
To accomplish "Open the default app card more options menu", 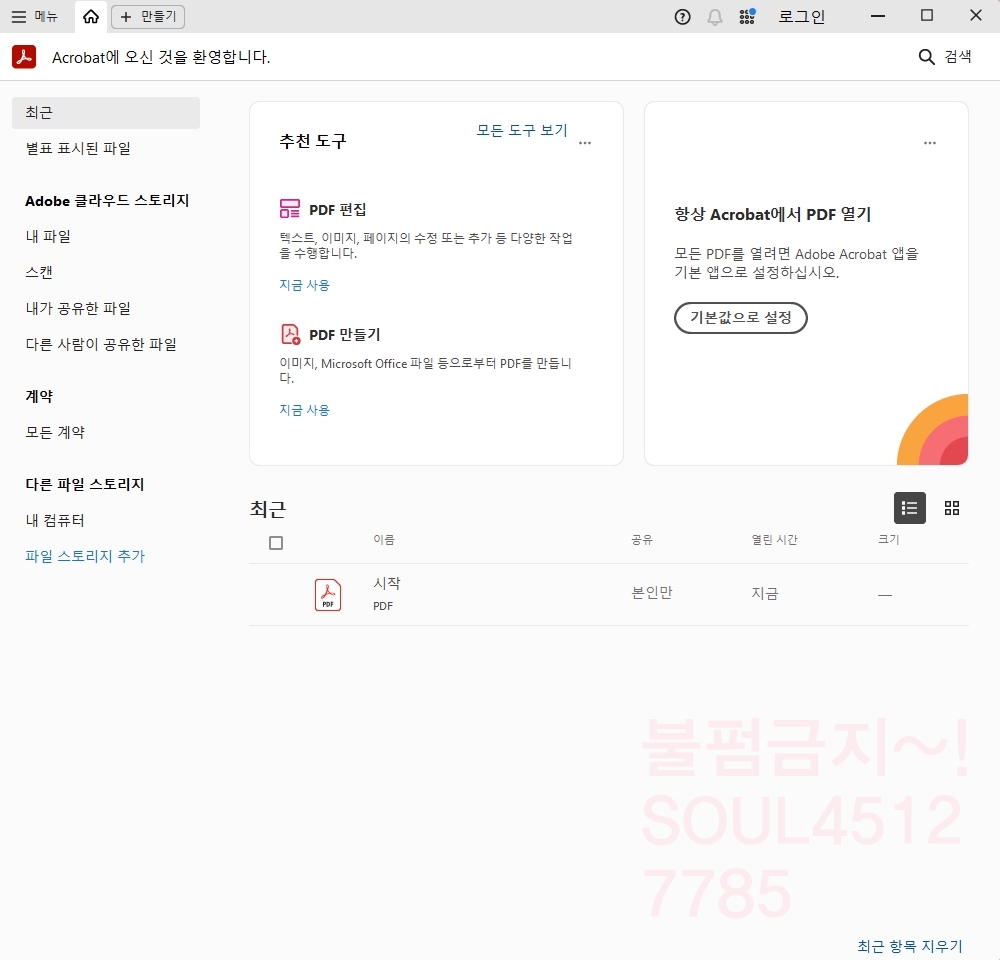I will pyautogui.click(x=930, y=143).
